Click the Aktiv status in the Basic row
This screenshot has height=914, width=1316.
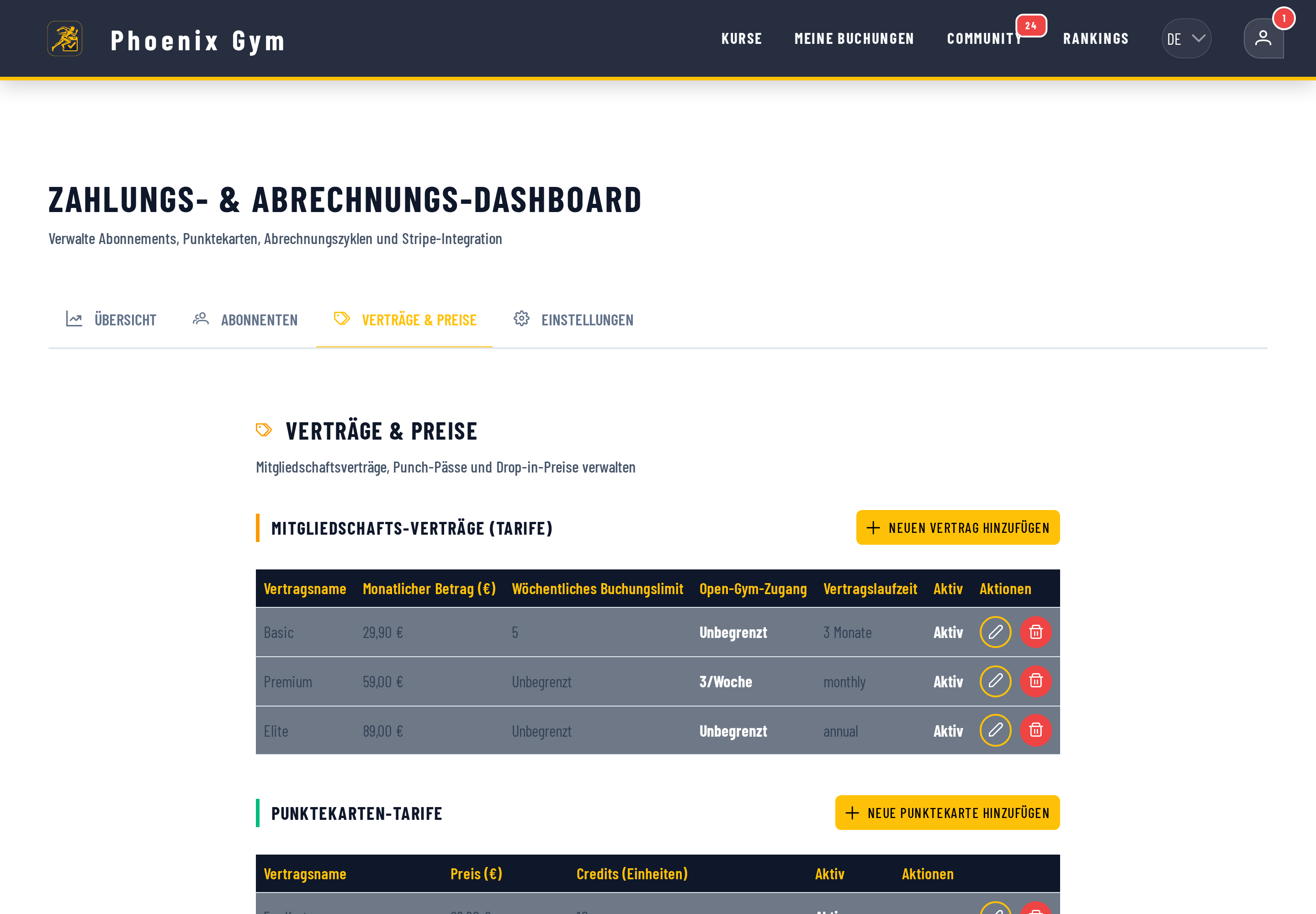pyautogui.click(x=948, y=632)
